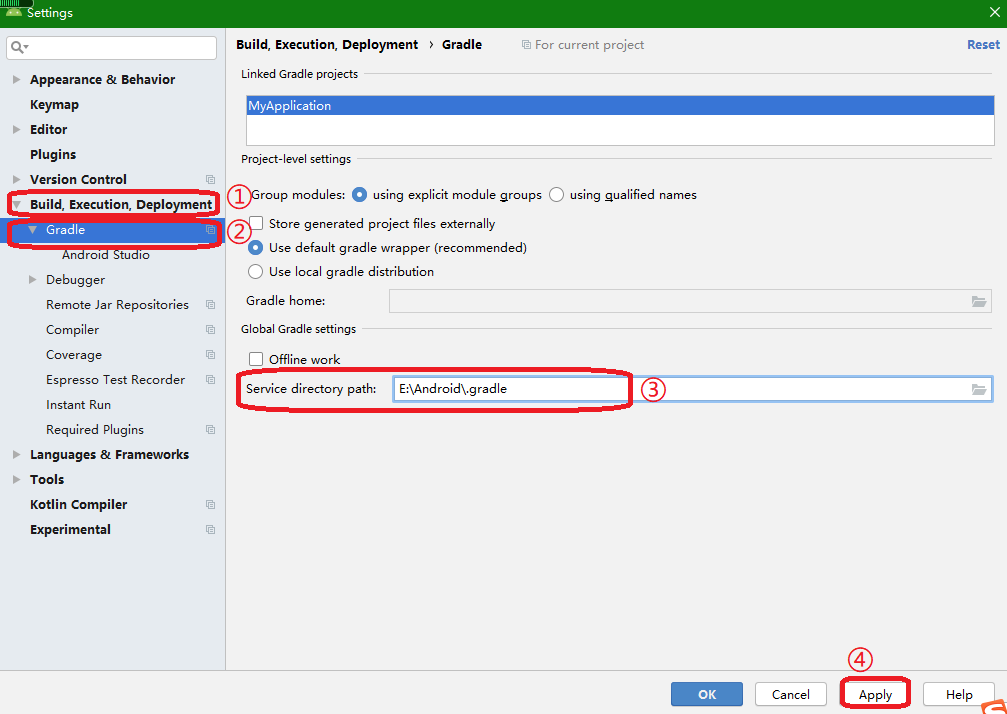Click the OK button
This screenshot has width=1007, height=714.
[706, 694]
